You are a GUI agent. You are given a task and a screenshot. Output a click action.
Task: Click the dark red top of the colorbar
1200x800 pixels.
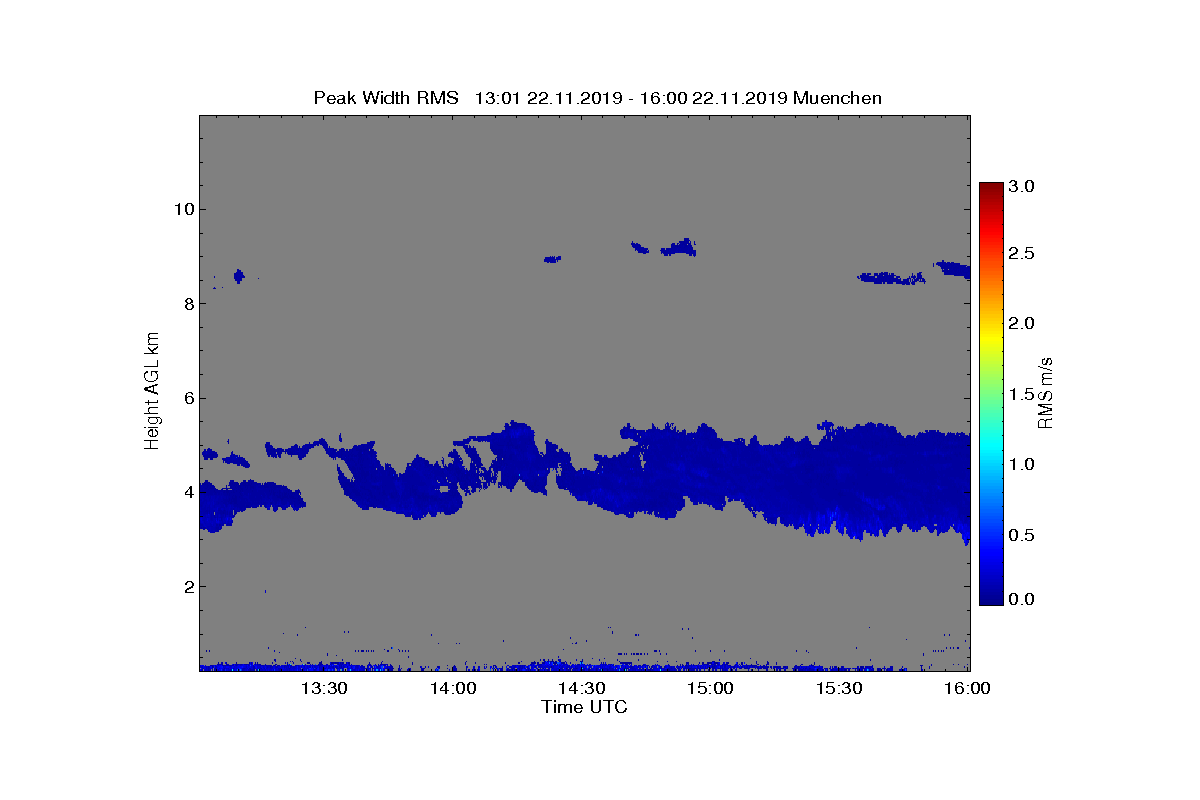(x=991, y=190)
